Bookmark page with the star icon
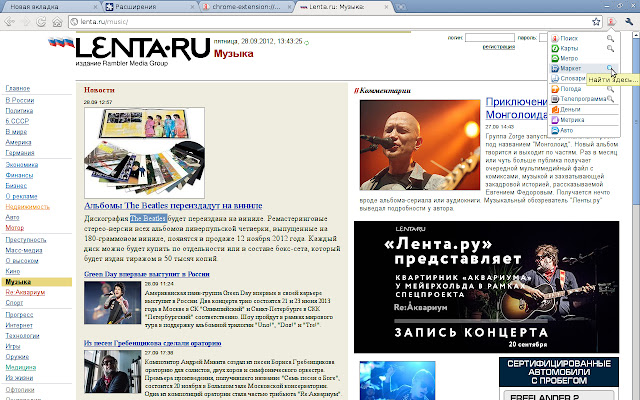Screen dimensions: 640x400 coord(596,22)
